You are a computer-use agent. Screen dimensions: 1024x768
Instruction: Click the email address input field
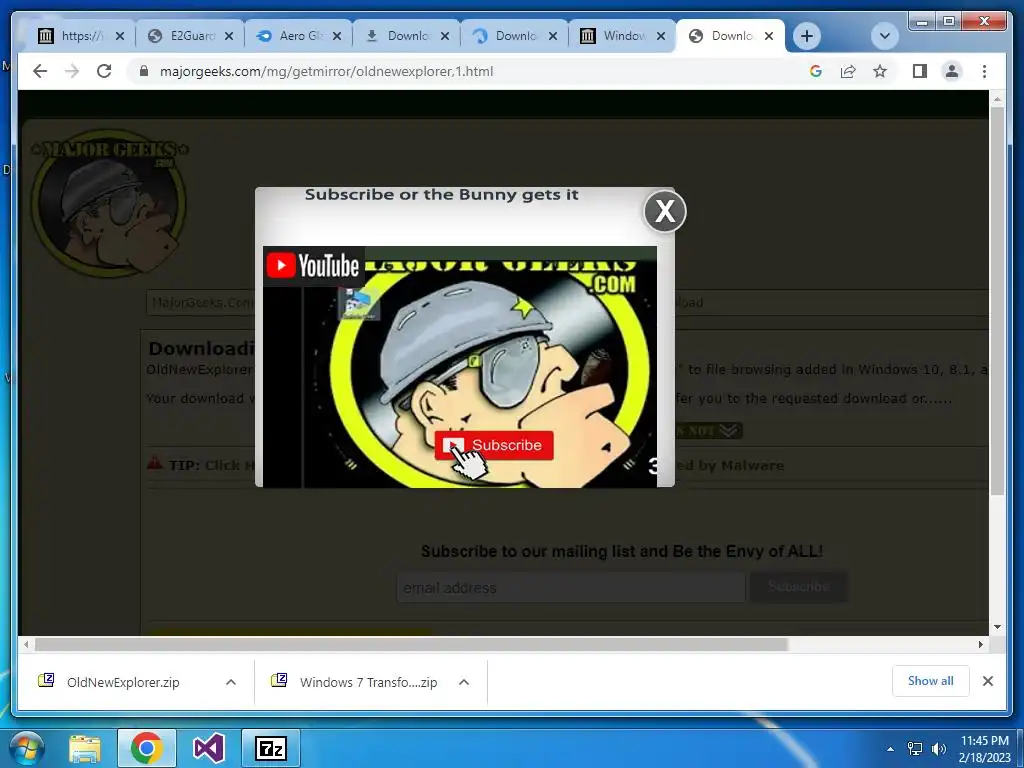[571, 587]
